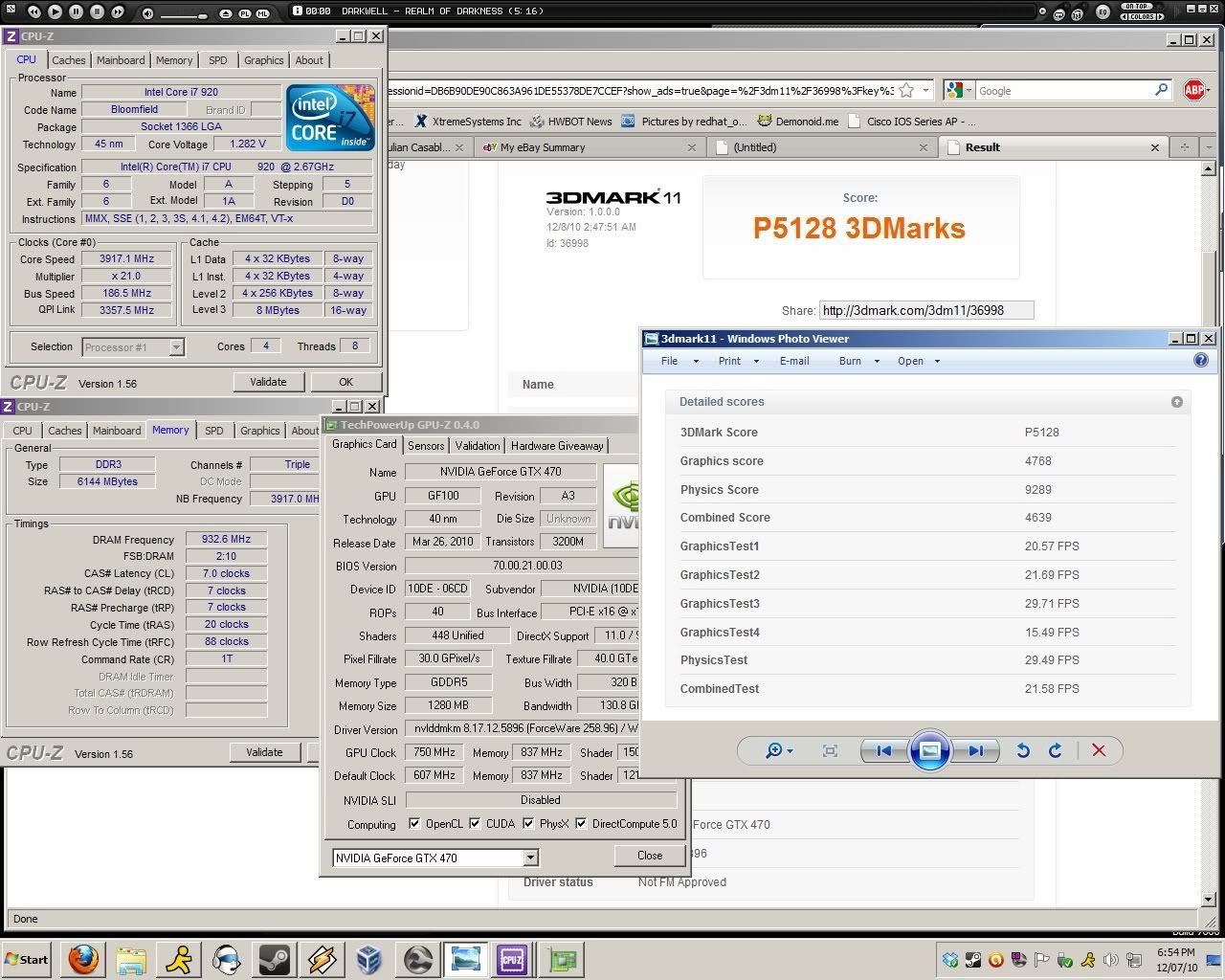Expand the Photo Viewer Open menu

pos(919,361)
